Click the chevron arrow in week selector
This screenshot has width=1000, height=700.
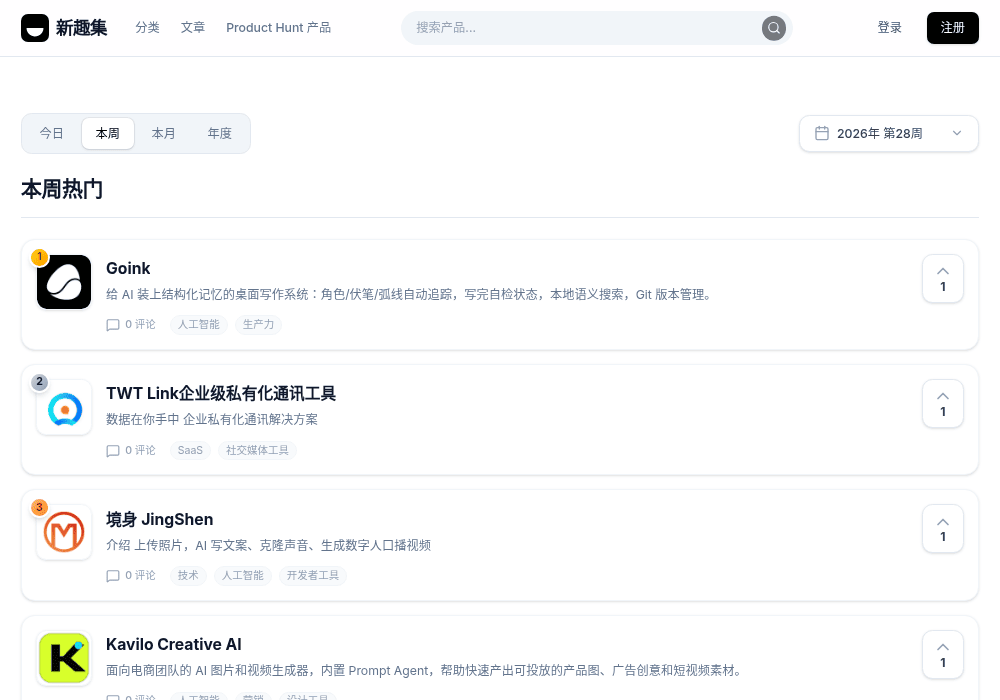[x=957, y=133]
